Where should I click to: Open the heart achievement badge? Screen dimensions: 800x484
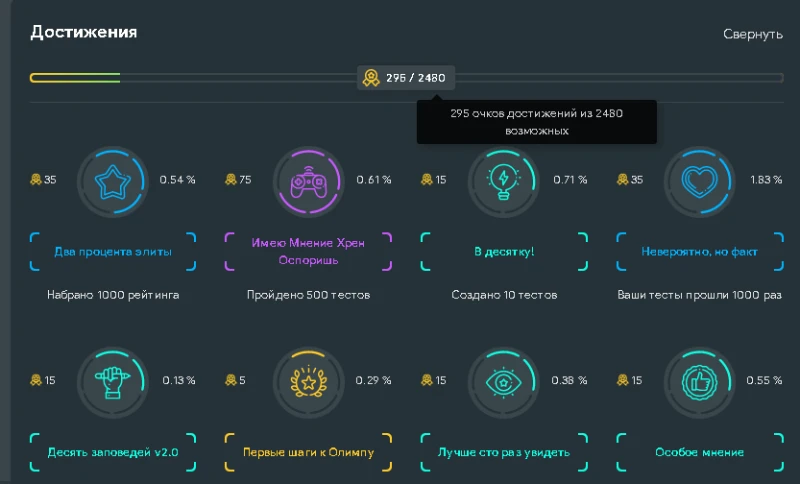[699, 182]
